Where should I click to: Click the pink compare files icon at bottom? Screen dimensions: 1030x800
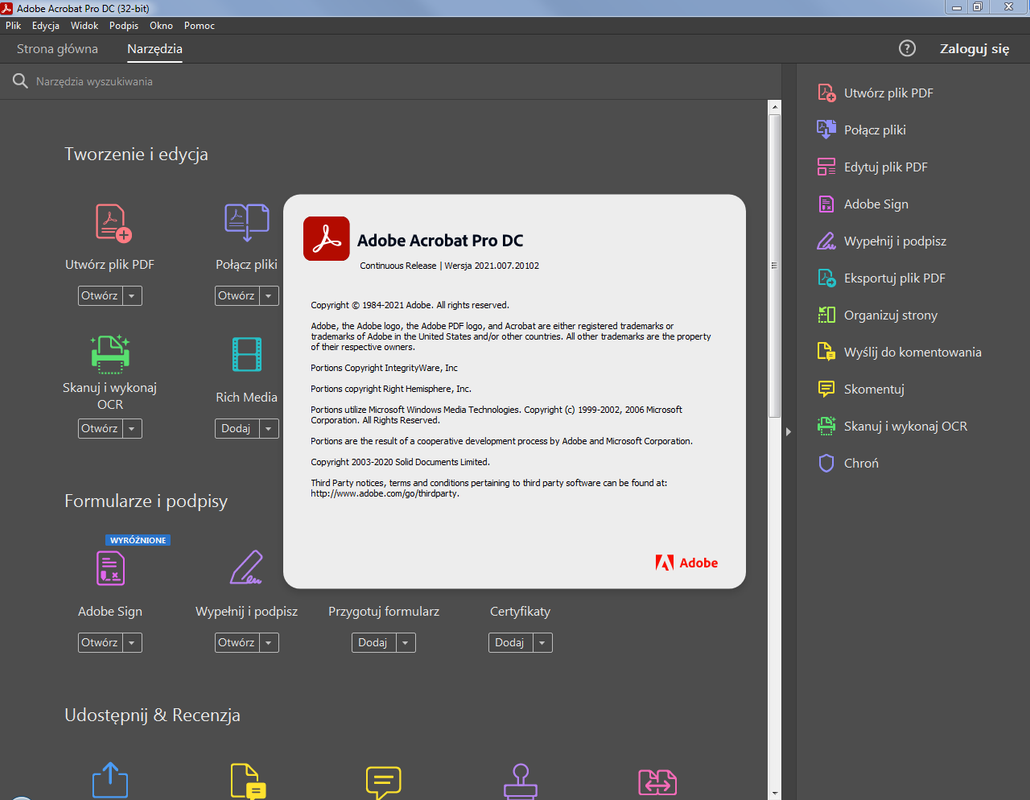click(658, 782)
